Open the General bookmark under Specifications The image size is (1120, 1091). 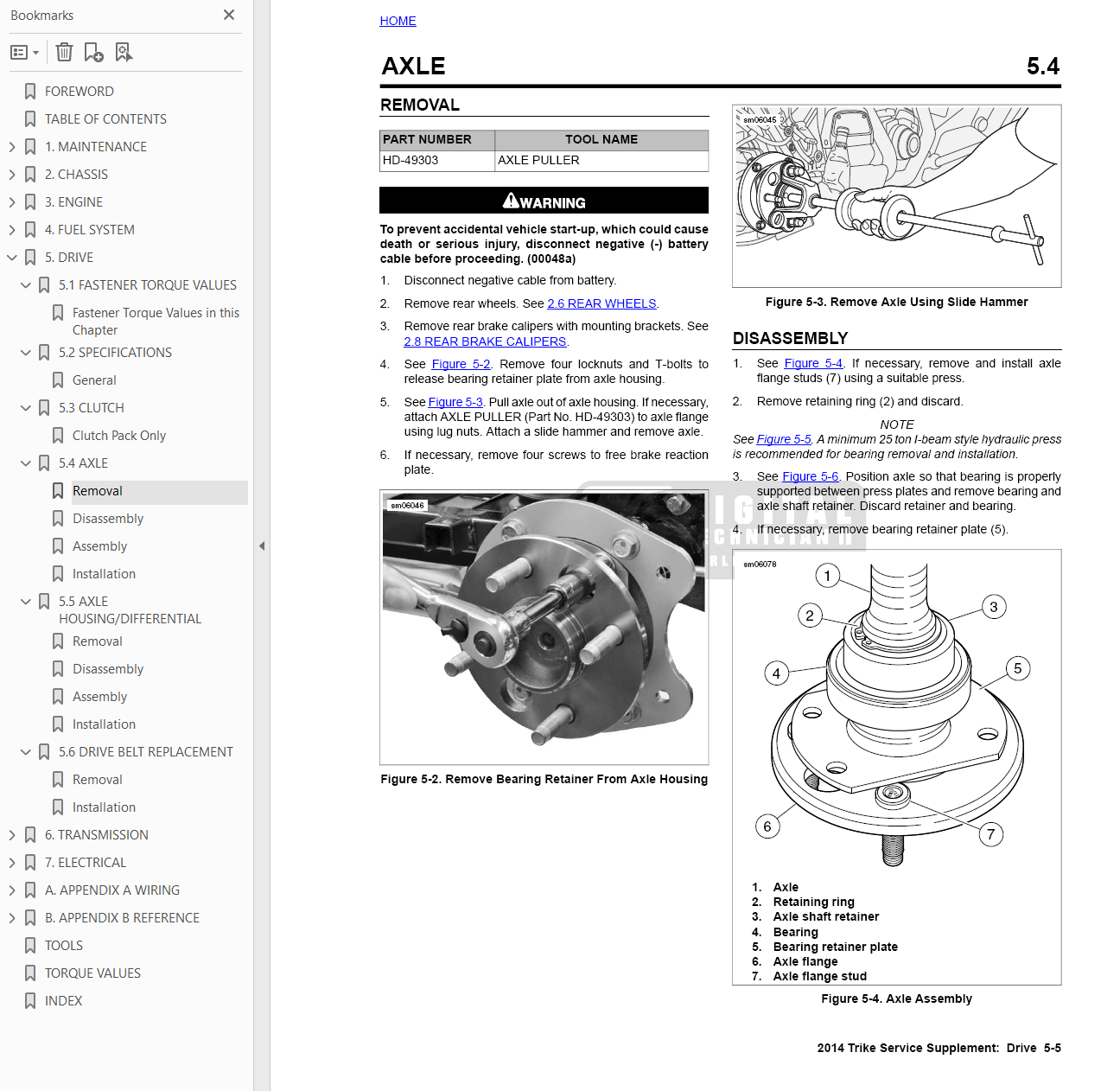[x=94, y=380]
